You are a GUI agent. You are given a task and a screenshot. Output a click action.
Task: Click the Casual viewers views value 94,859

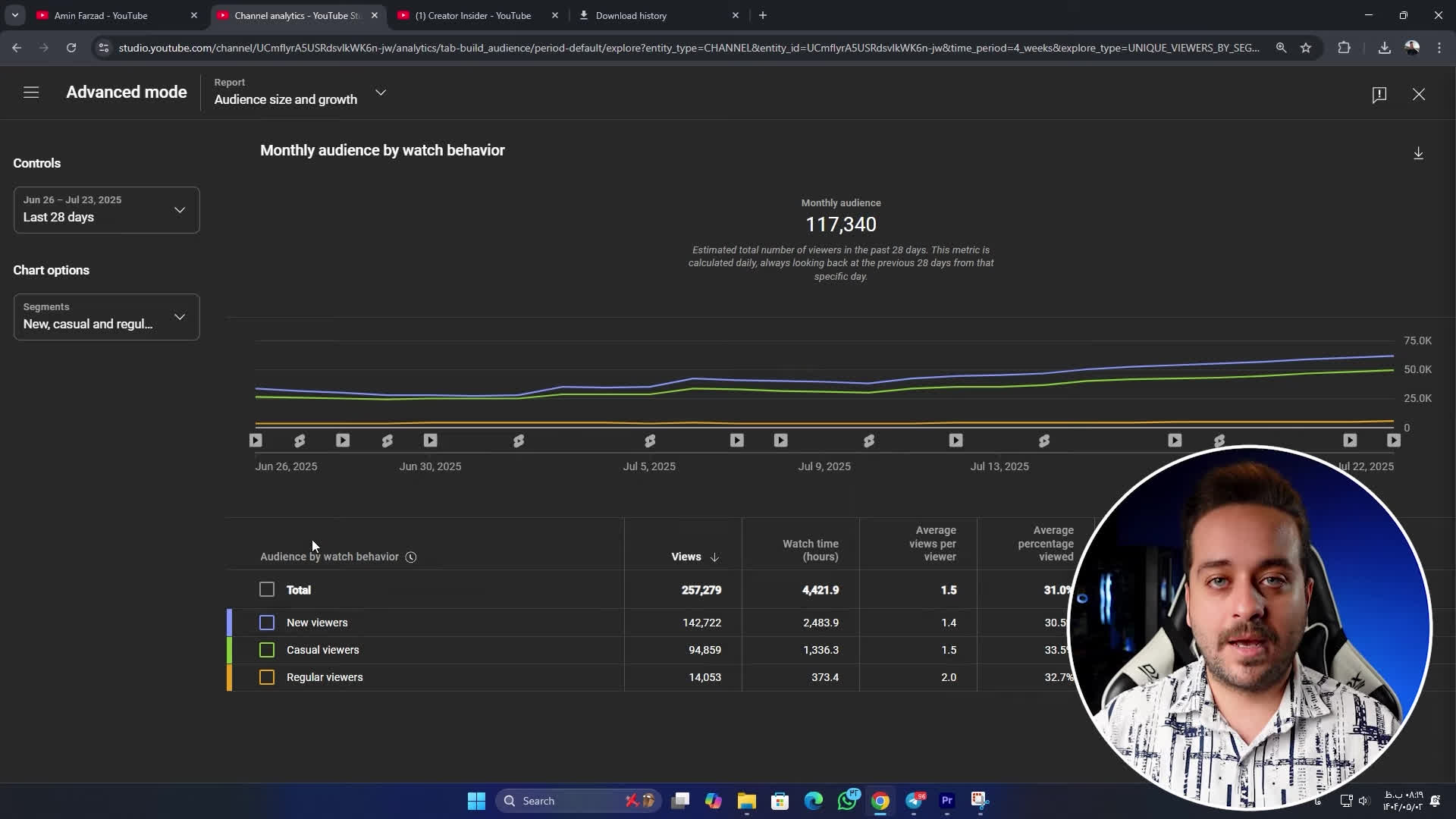tap(704, 650)
